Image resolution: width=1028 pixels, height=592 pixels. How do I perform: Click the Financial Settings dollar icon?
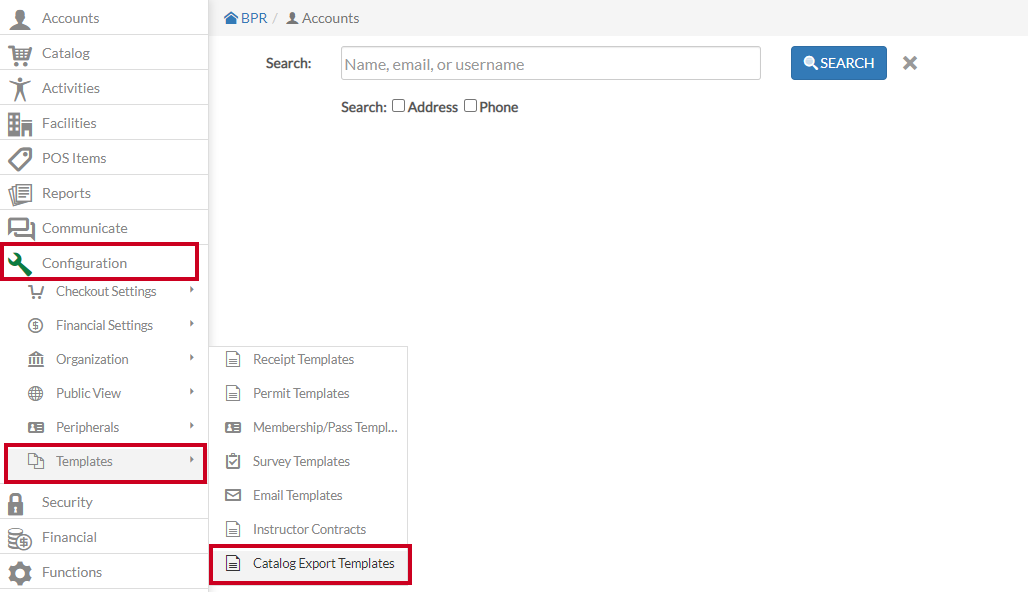(x=35, y=326)
